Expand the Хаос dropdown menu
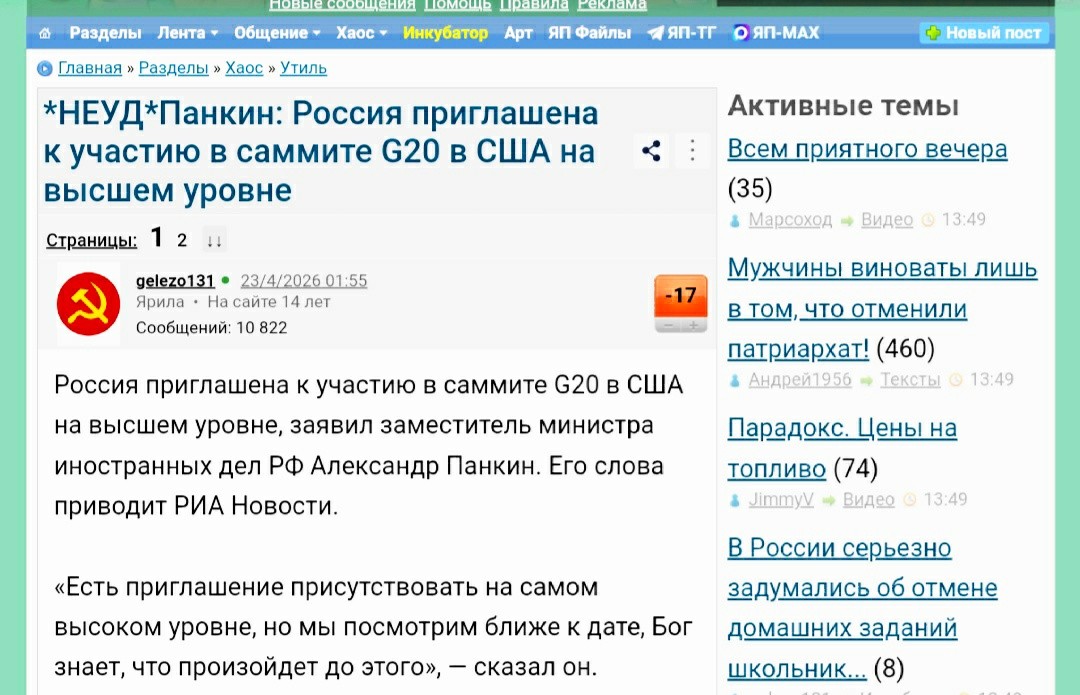1080x695 pixels. 361,33
